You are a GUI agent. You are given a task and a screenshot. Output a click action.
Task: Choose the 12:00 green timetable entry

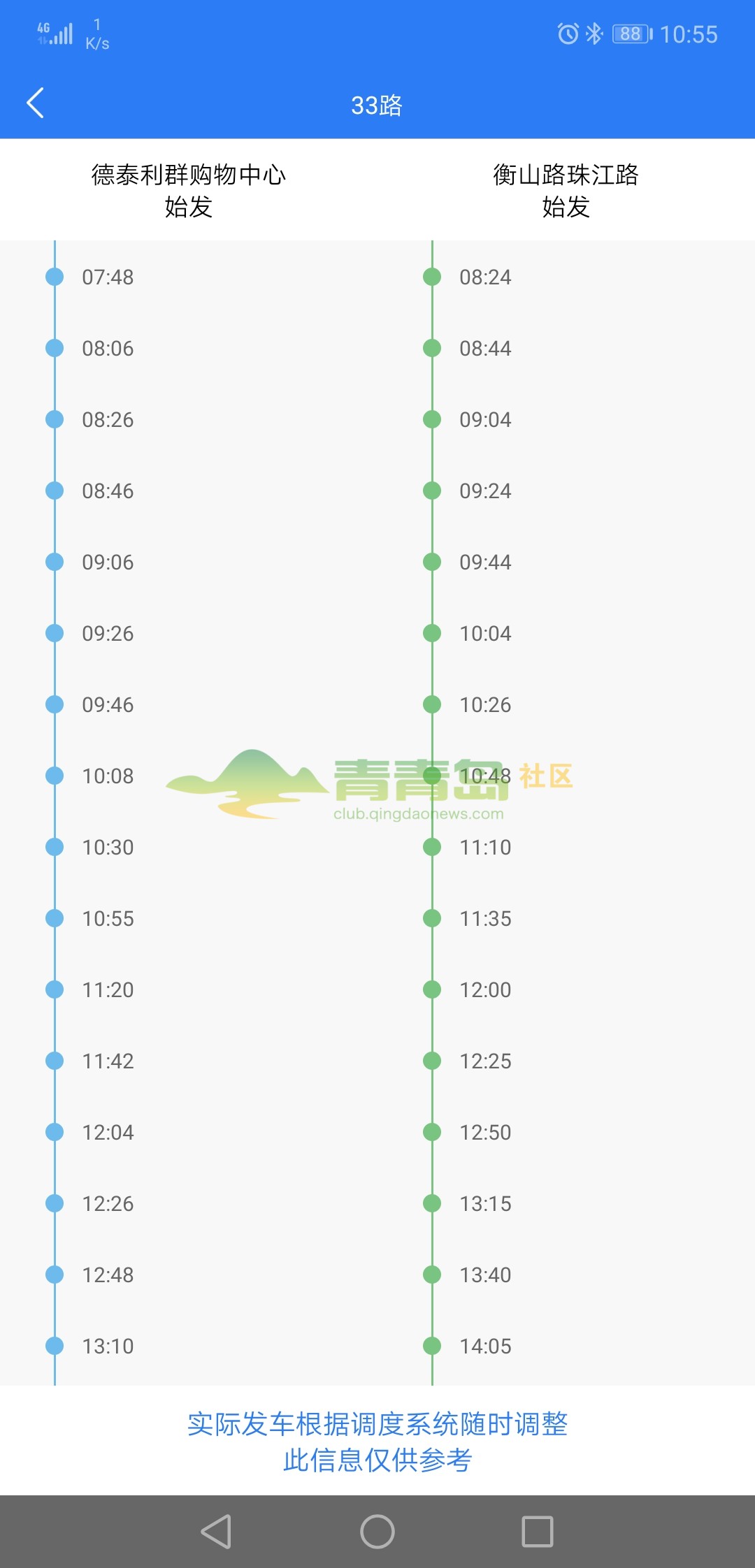[x=485, y=989]
